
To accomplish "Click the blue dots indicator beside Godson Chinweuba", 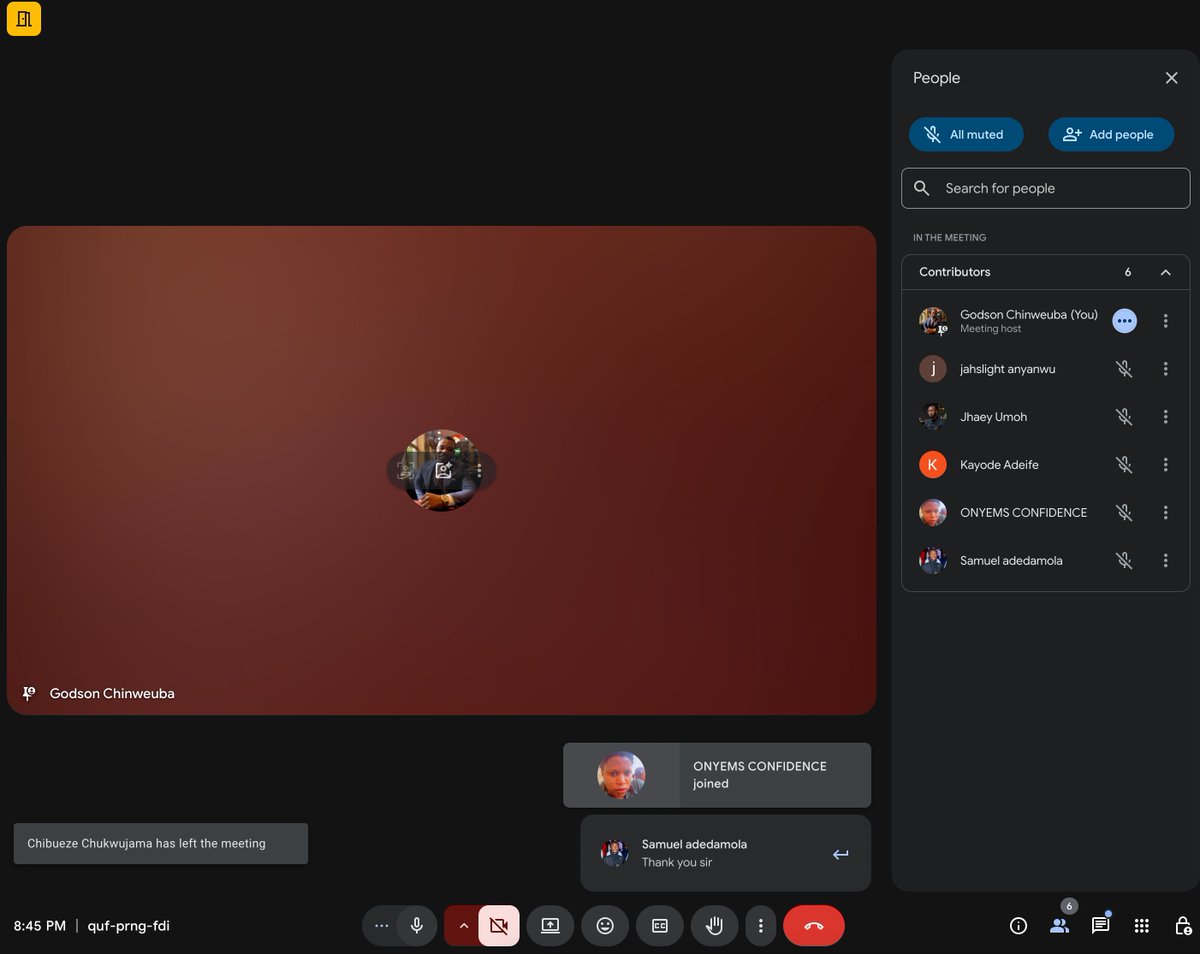I will (1125, 321).
